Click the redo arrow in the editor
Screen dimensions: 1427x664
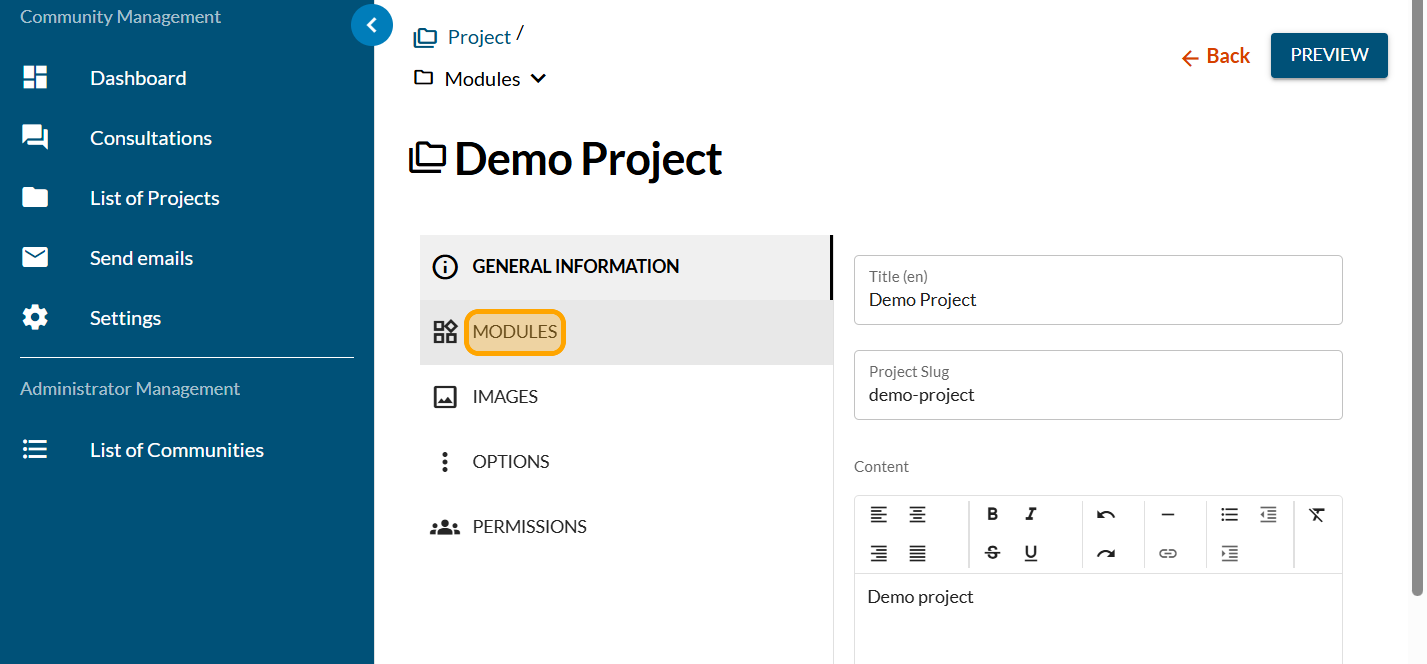pyautogui.click(x=1105, y=553)
